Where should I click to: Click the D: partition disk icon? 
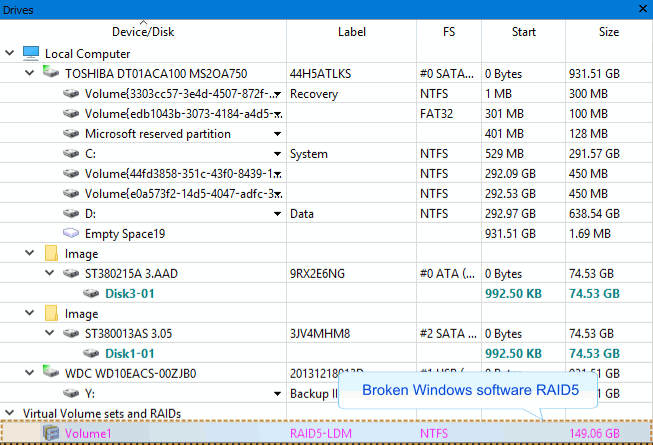(71, 214)
